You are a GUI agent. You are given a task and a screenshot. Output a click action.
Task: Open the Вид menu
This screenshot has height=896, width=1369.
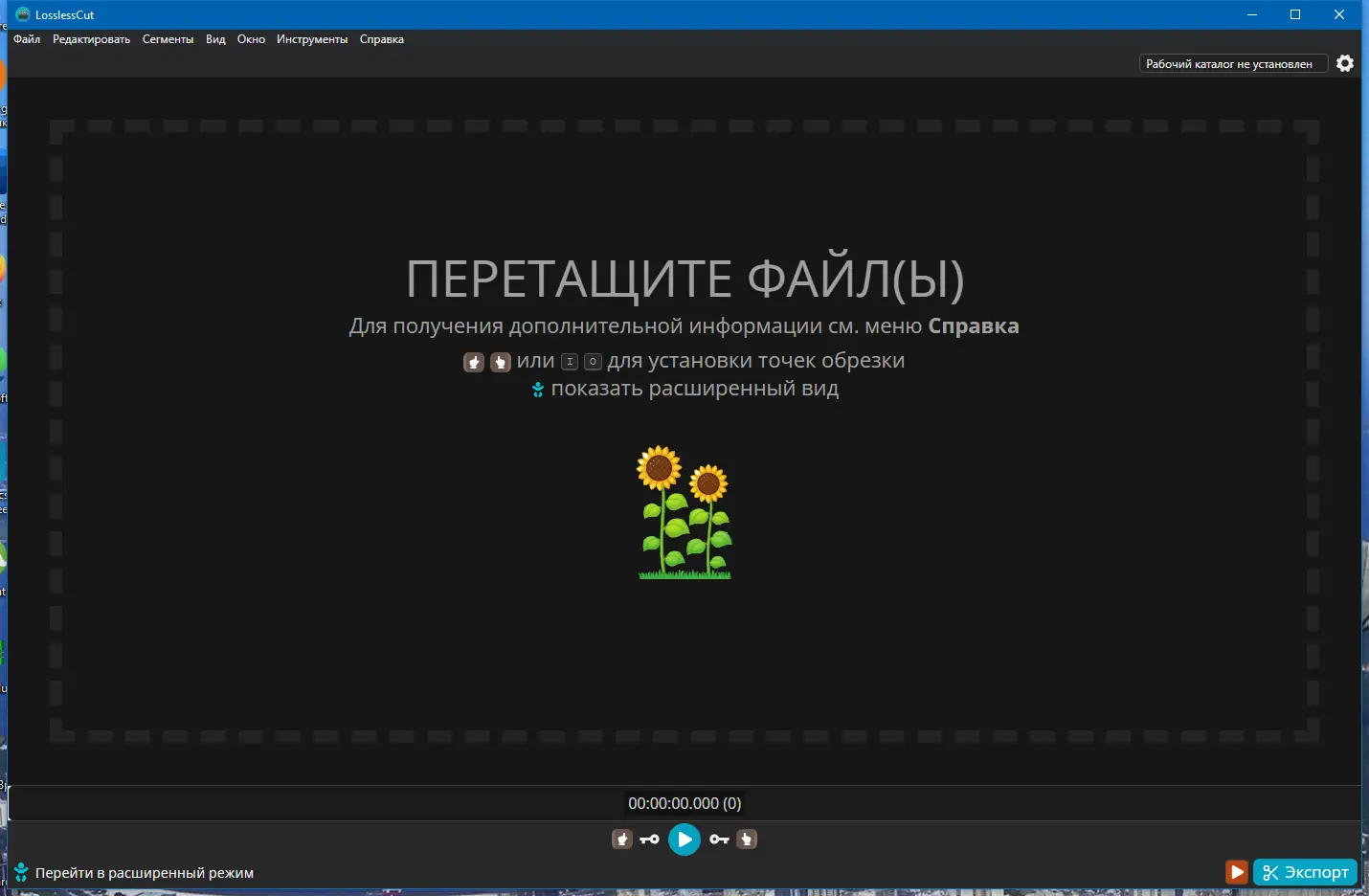point(214,39)
